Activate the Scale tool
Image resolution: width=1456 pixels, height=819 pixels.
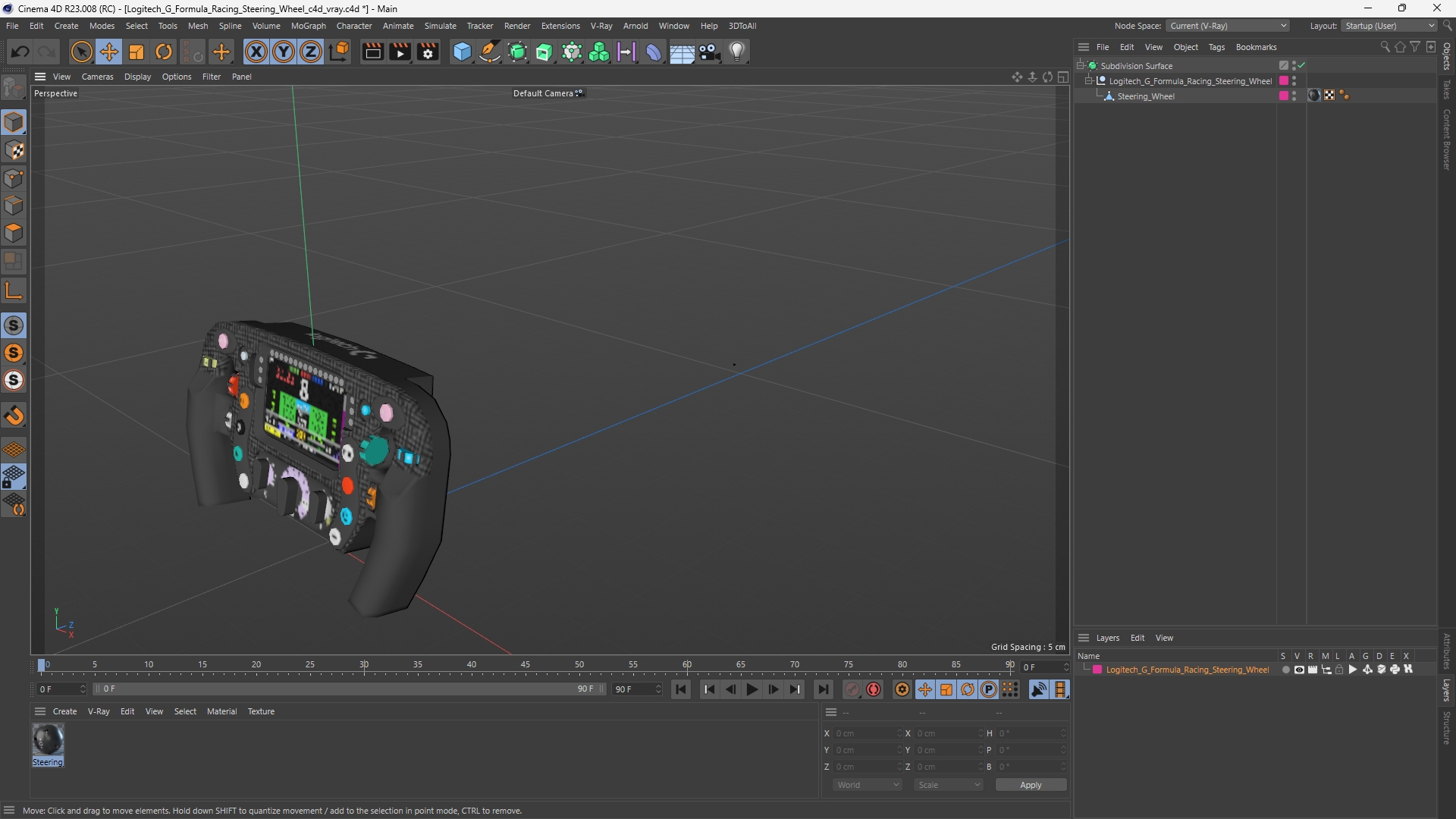[136, 52]
